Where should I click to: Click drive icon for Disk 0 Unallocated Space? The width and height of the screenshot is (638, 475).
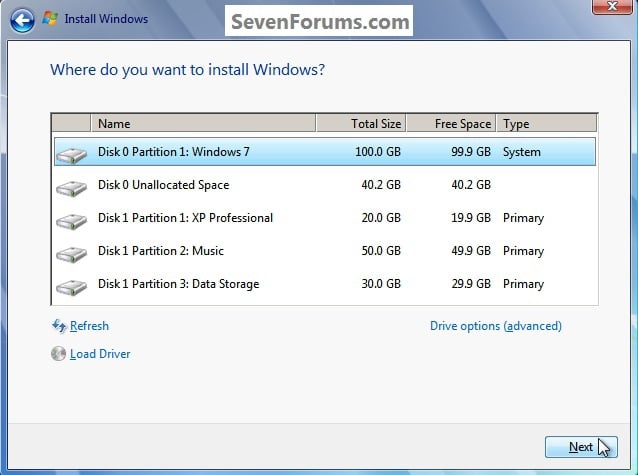[71, 188]
